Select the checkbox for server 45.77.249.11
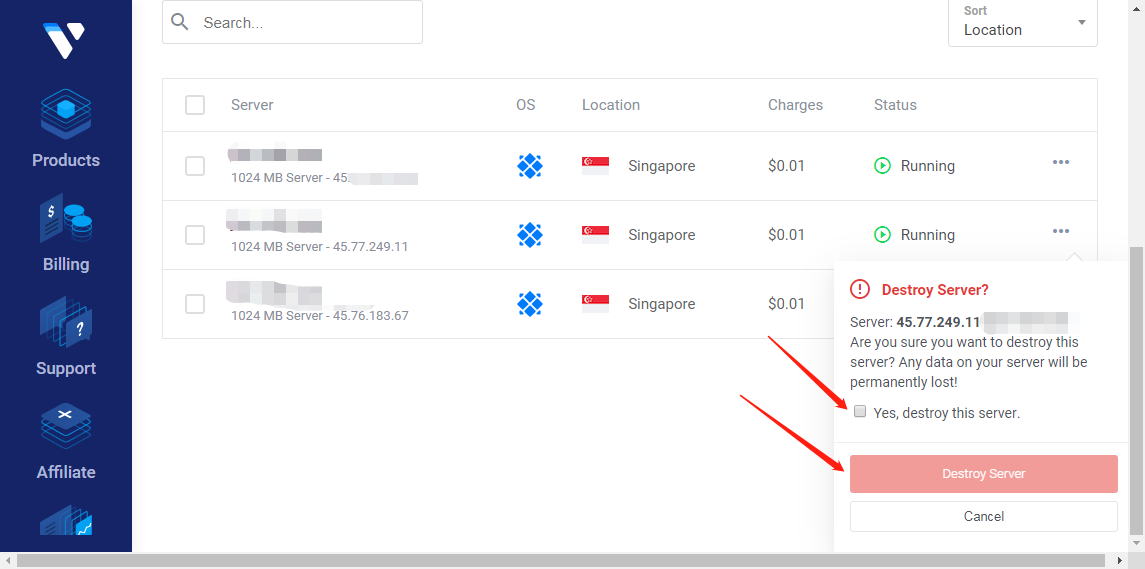 click(x=195, y=235)
